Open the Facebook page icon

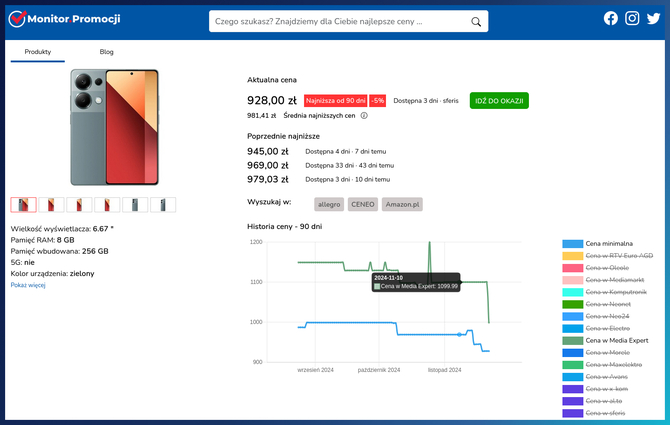[611, 18]
